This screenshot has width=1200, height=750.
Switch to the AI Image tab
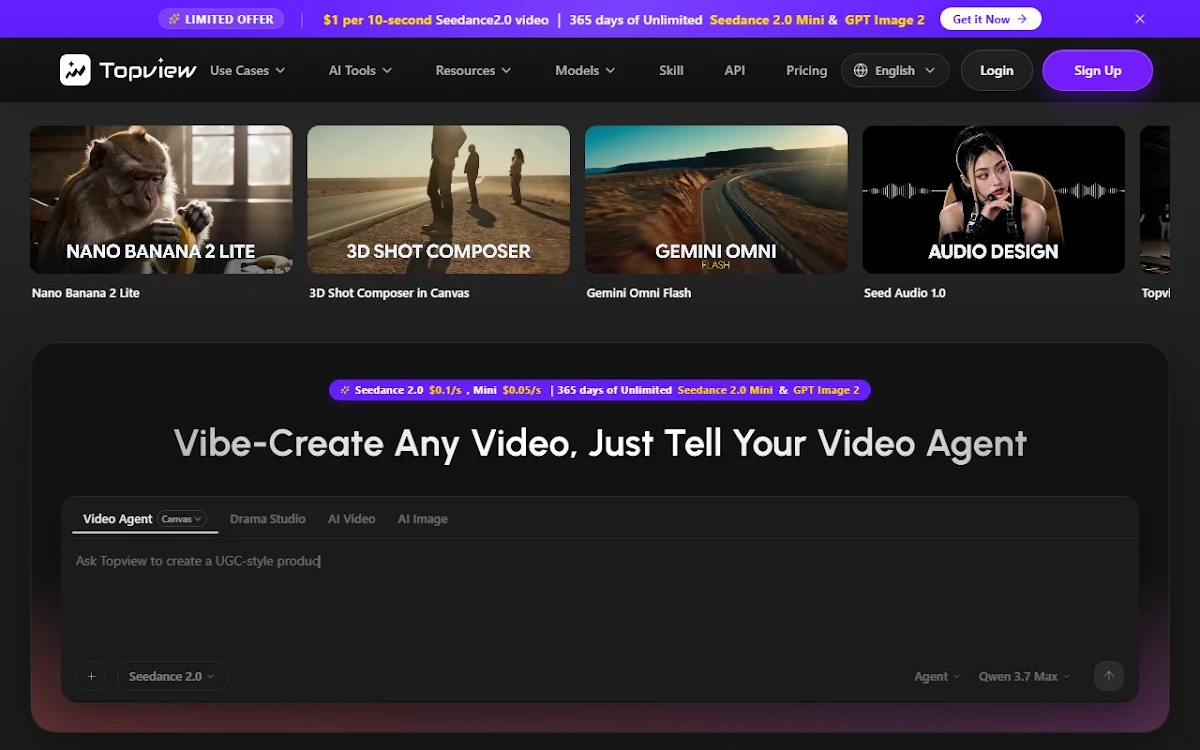423,519
